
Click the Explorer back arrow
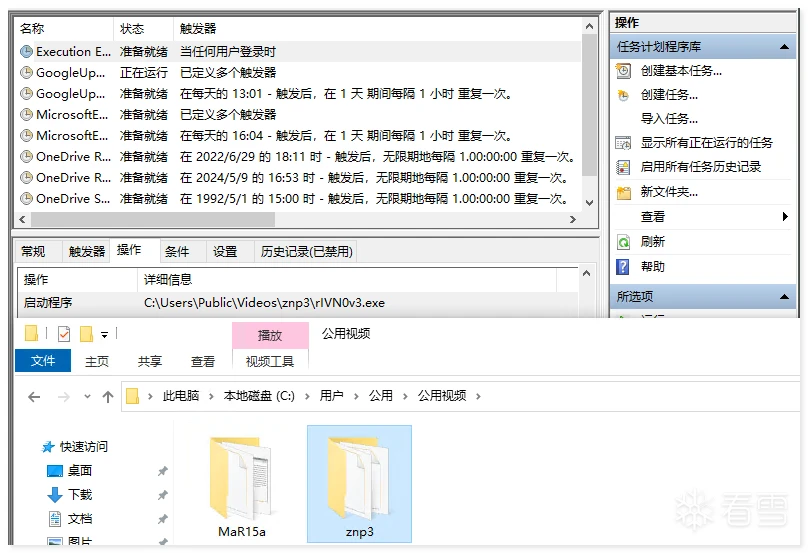[x=34, y=397]
